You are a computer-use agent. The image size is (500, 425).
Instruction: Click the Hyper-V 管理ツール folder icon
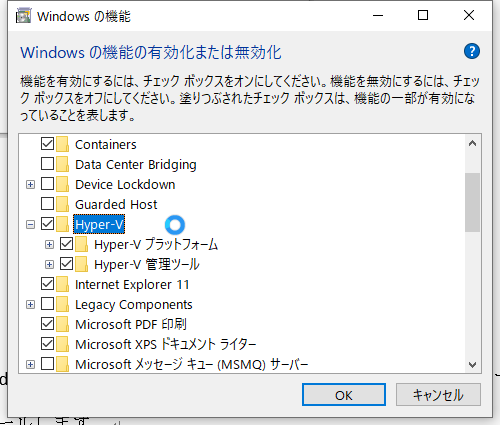[x=82, y=264]
